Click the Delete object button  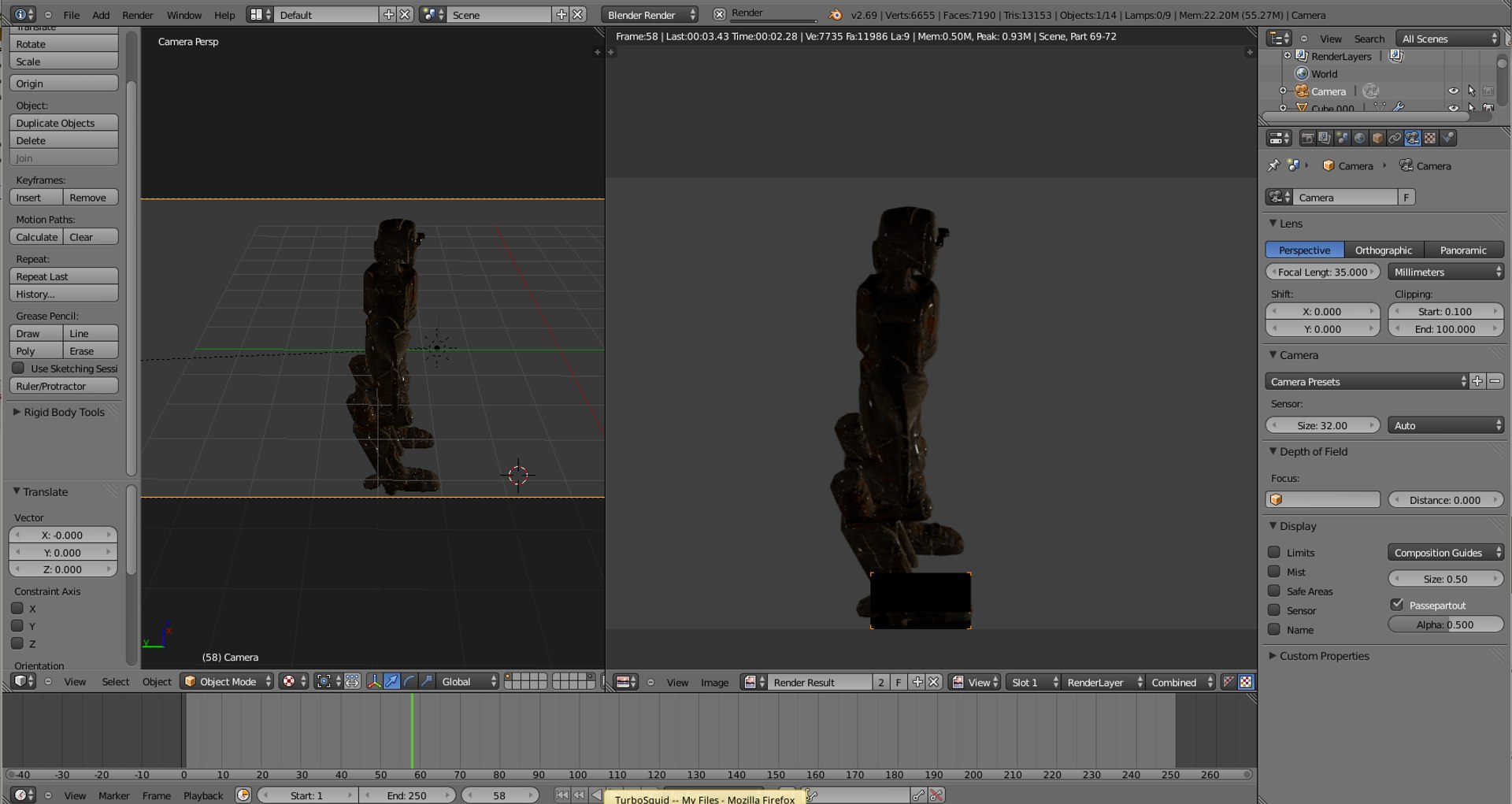coord(64,140)
